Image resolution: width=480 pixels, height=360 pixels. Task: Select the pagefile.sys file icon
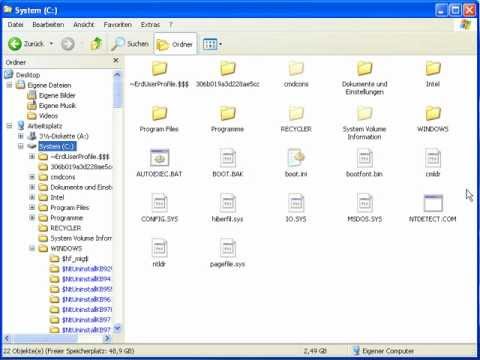point(228,248)
